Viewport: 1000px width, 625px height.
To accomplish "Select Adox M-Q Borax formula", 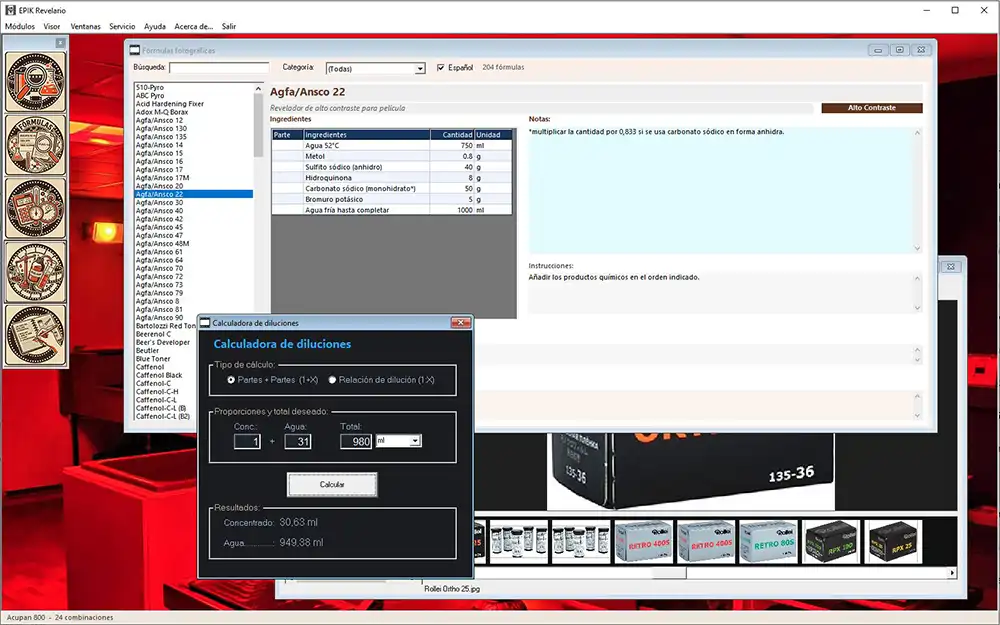I will (161, 112).
